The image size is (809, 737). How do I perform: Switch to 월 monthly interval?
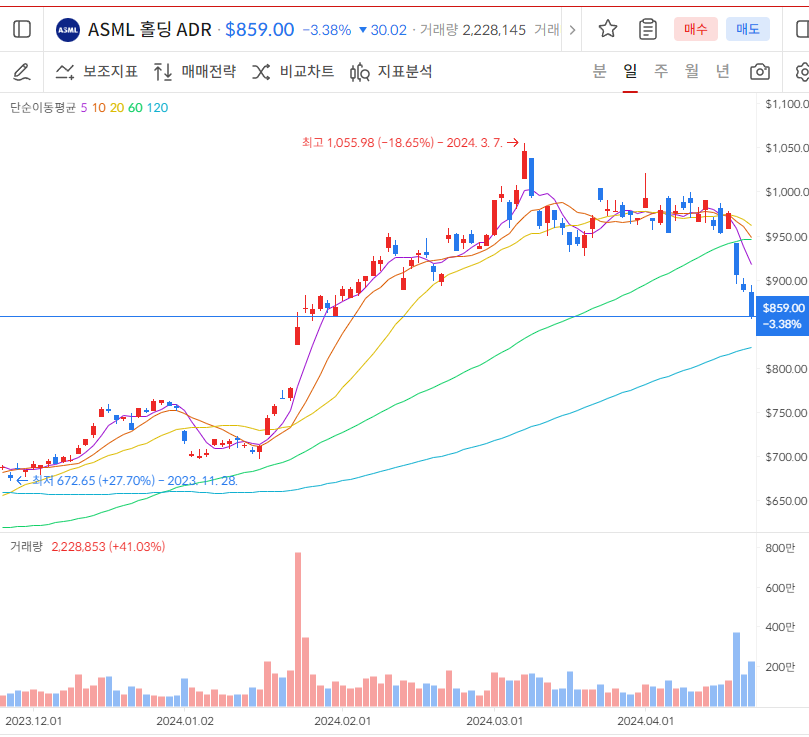(x=692, y=71)
